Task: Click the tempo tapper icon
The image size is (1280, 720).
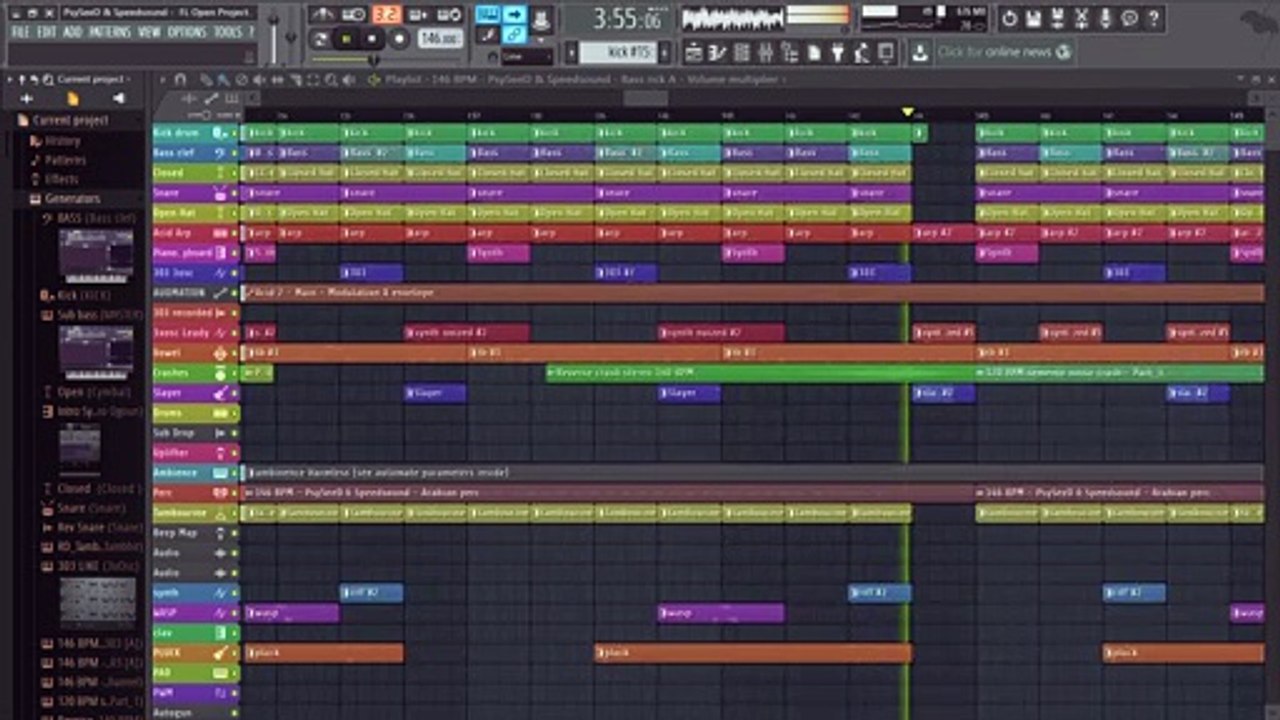Action: tap(862, 52)
